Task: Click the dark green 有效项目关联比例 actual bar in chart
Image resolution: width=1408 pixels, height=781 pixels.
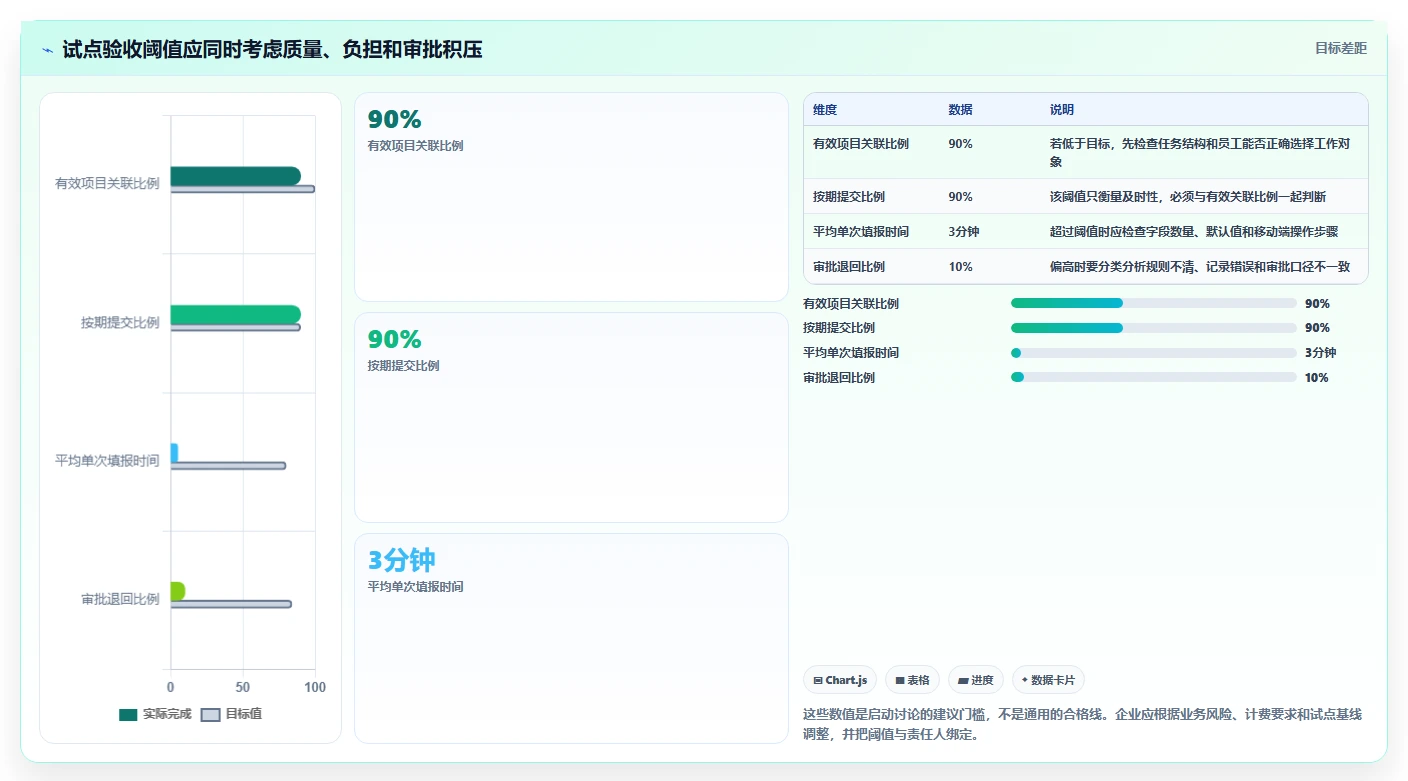Action: click(x=235, y=176)
